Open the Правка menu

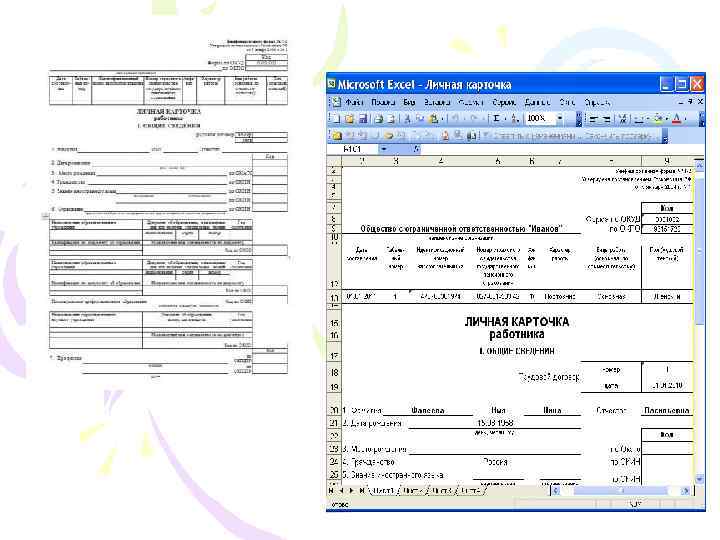click(383, 102)
